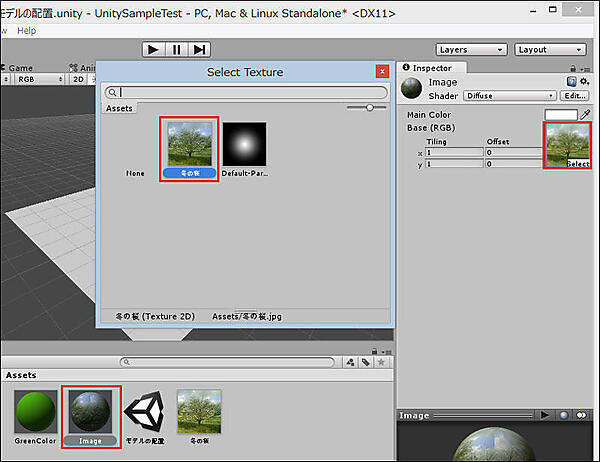Click the Tiling x input field
Screen dimensions: 600x462
point(454,152)
